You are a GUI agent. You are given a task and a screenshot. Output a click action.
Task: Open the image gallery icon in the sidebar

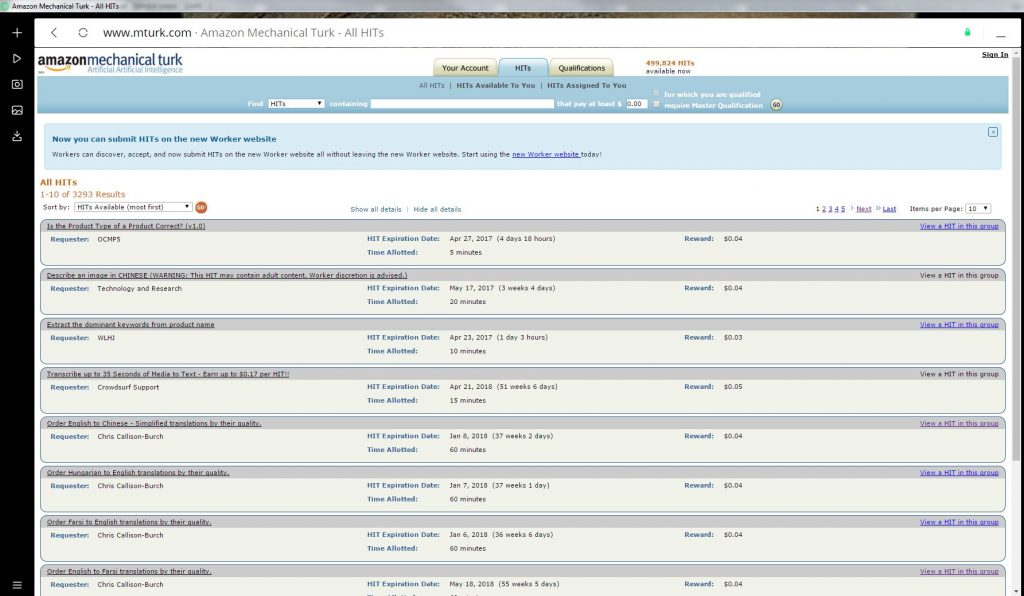[17, 111]
